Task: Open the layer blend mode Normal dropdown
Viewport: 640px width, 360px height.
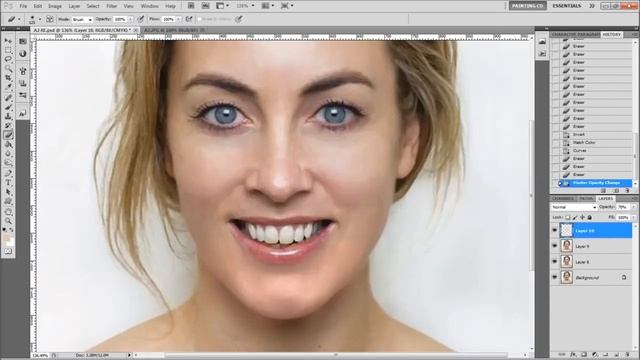Action: click(x=574, y=207)
